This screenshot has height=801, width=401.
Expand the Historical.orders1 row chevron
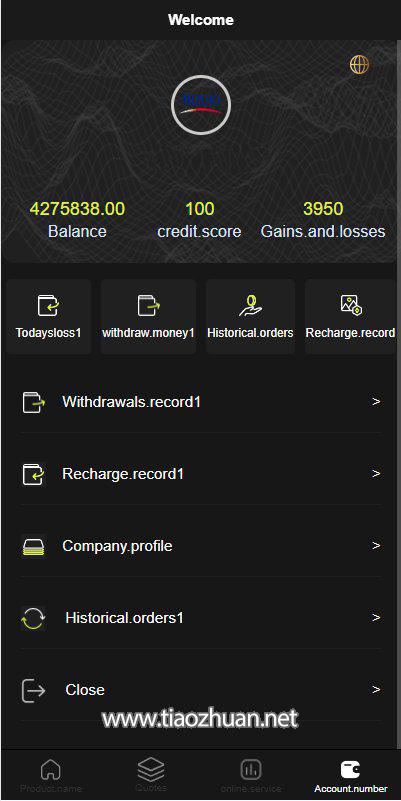(376, 618)
